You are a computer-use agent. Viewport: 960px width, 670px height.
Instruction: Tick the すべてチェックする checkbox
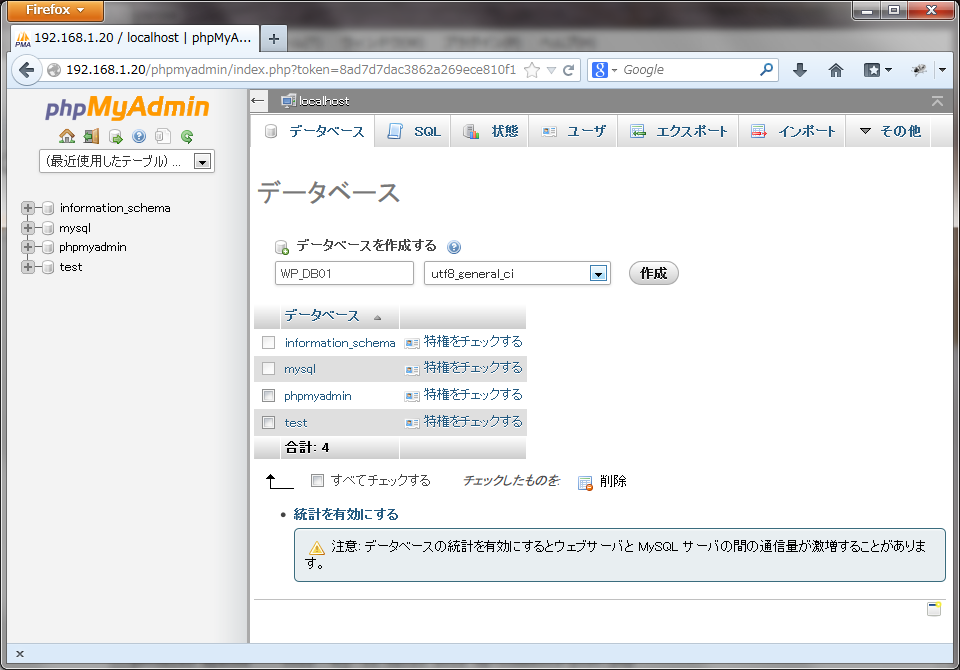(317, 480)
